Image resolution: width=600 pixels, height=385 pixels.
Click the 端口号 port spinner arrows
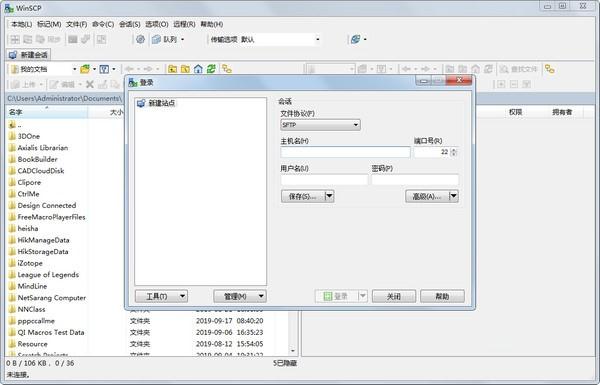[x=454, y=152]
